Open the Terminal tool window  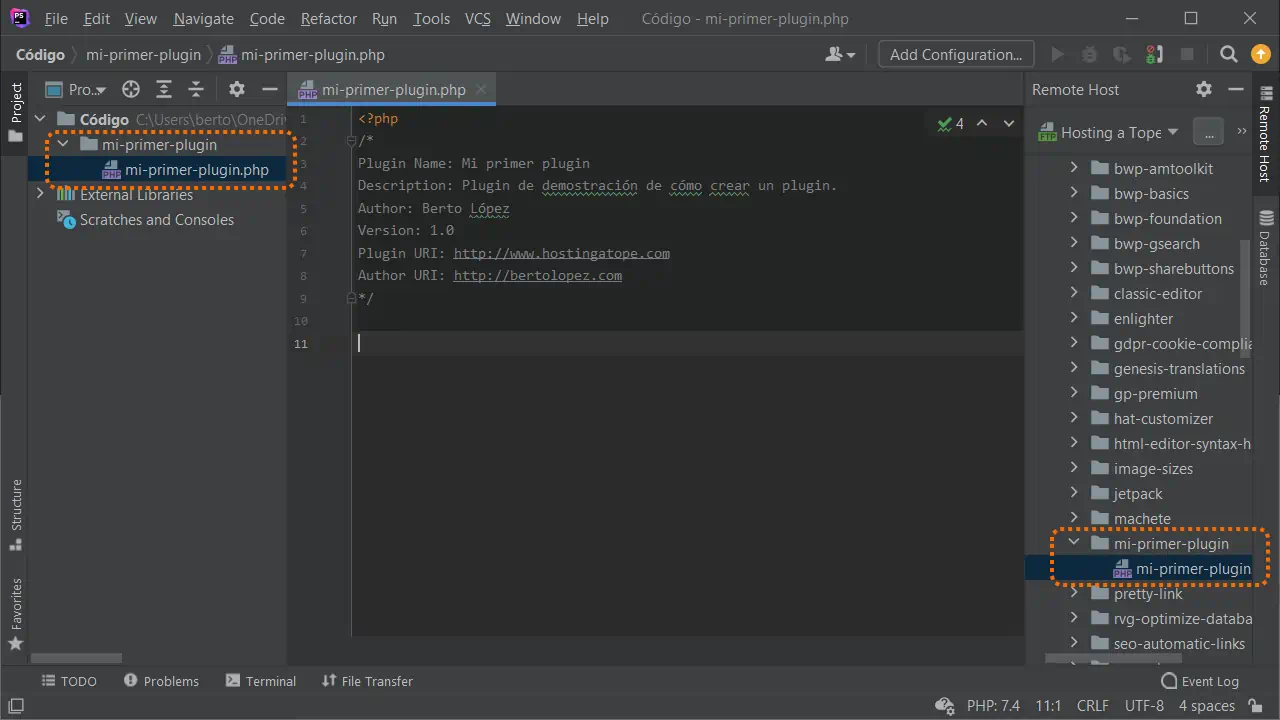point(261,681)
